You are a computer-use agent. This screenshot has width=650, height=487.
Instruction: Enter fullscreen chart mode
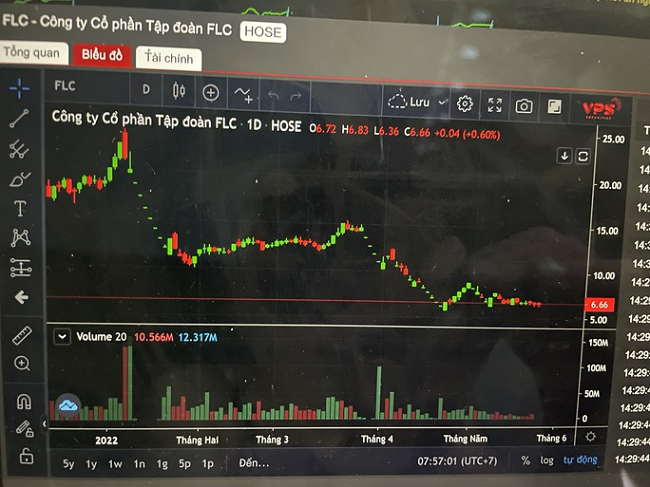495,105
